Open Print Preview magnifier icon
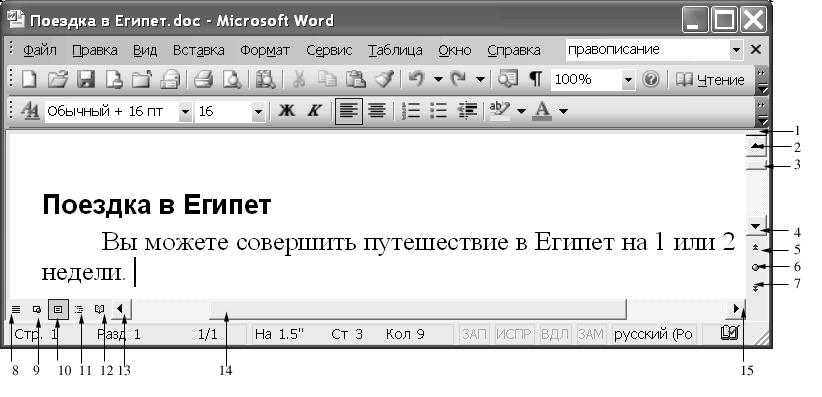 point(231,80)
